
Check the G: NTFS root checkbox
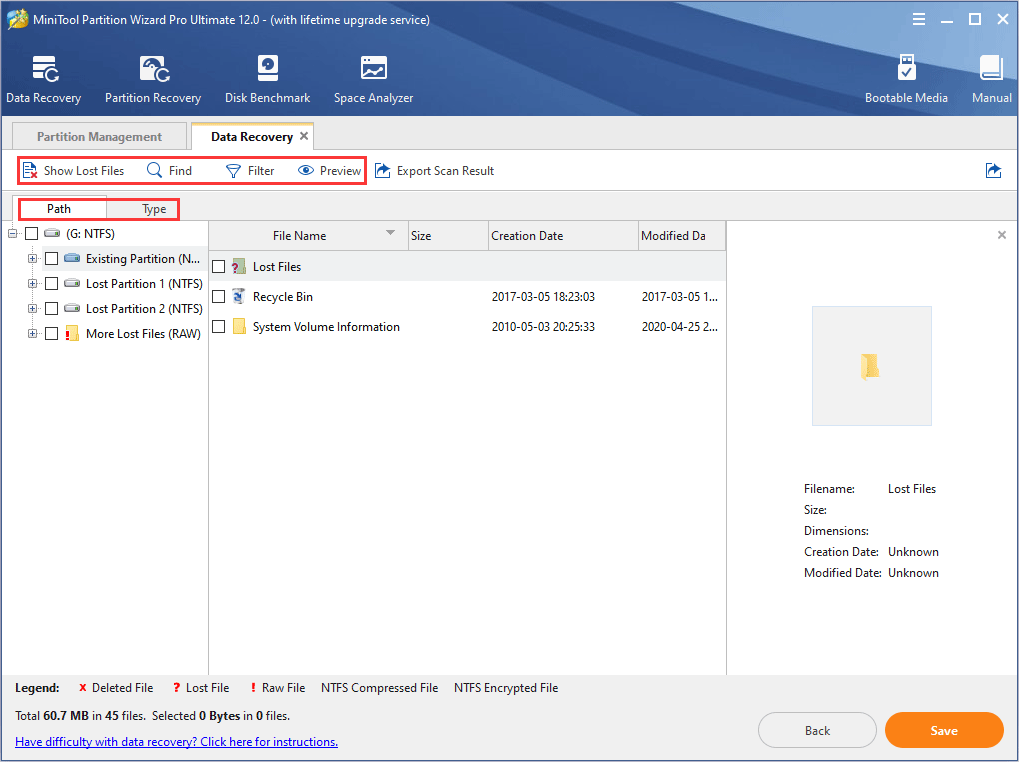[x=31, y=233]
